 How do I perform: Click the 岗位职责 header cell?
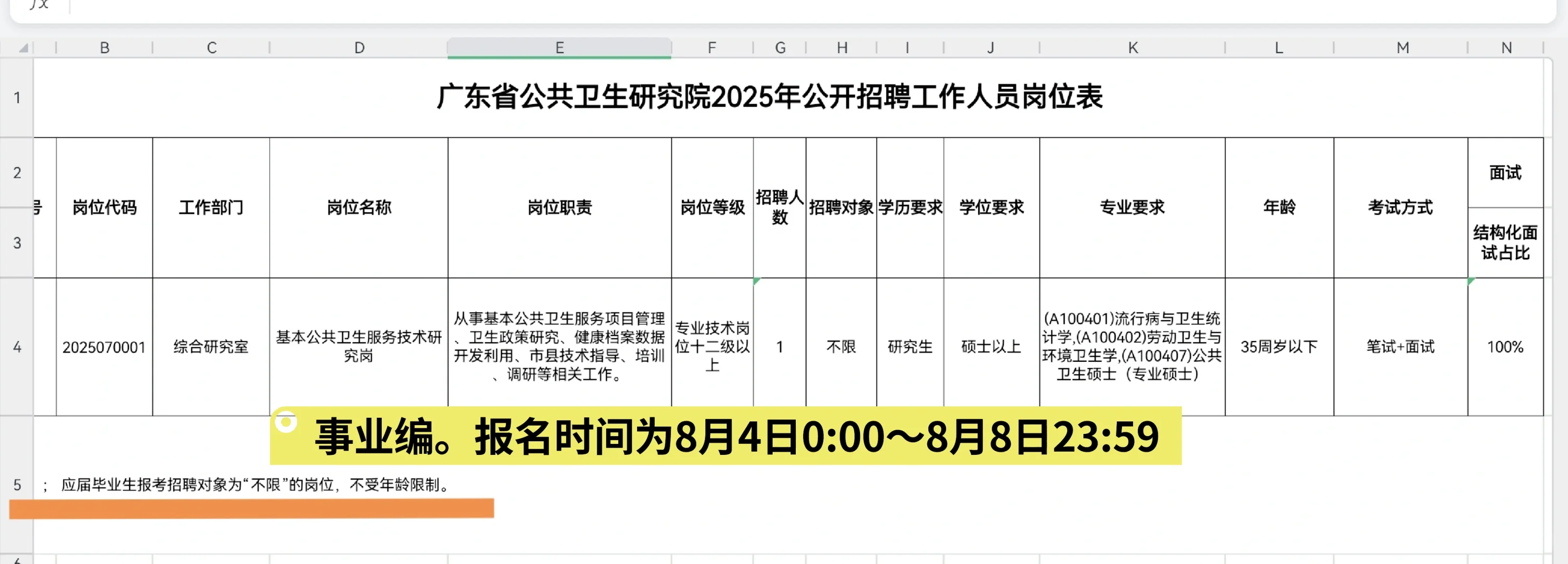tap(559, 208)
